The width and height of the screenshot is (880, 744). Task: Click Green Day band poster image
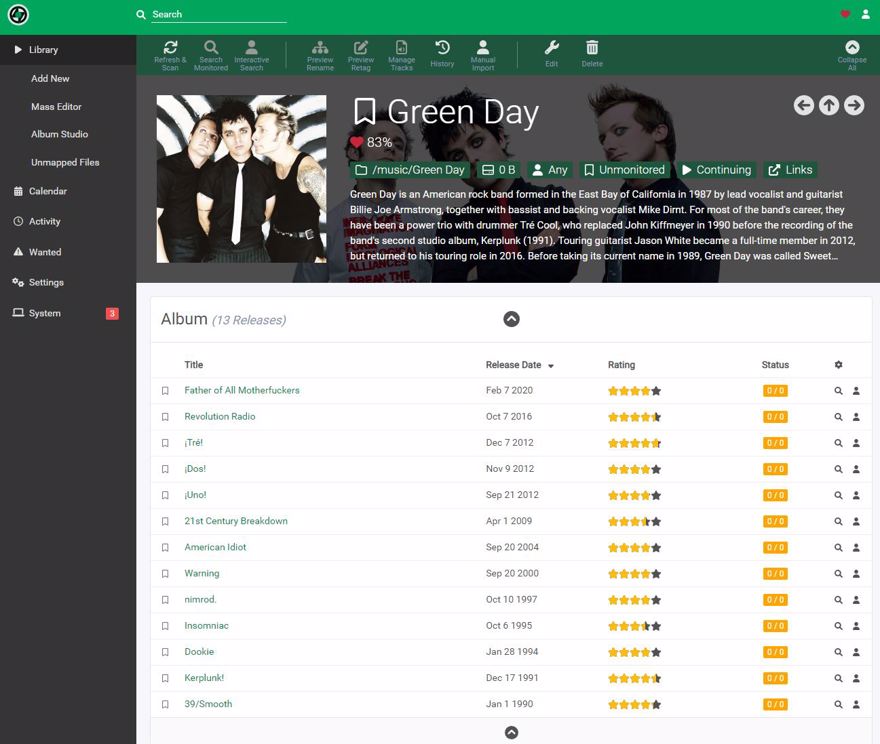tap(241, 178)
